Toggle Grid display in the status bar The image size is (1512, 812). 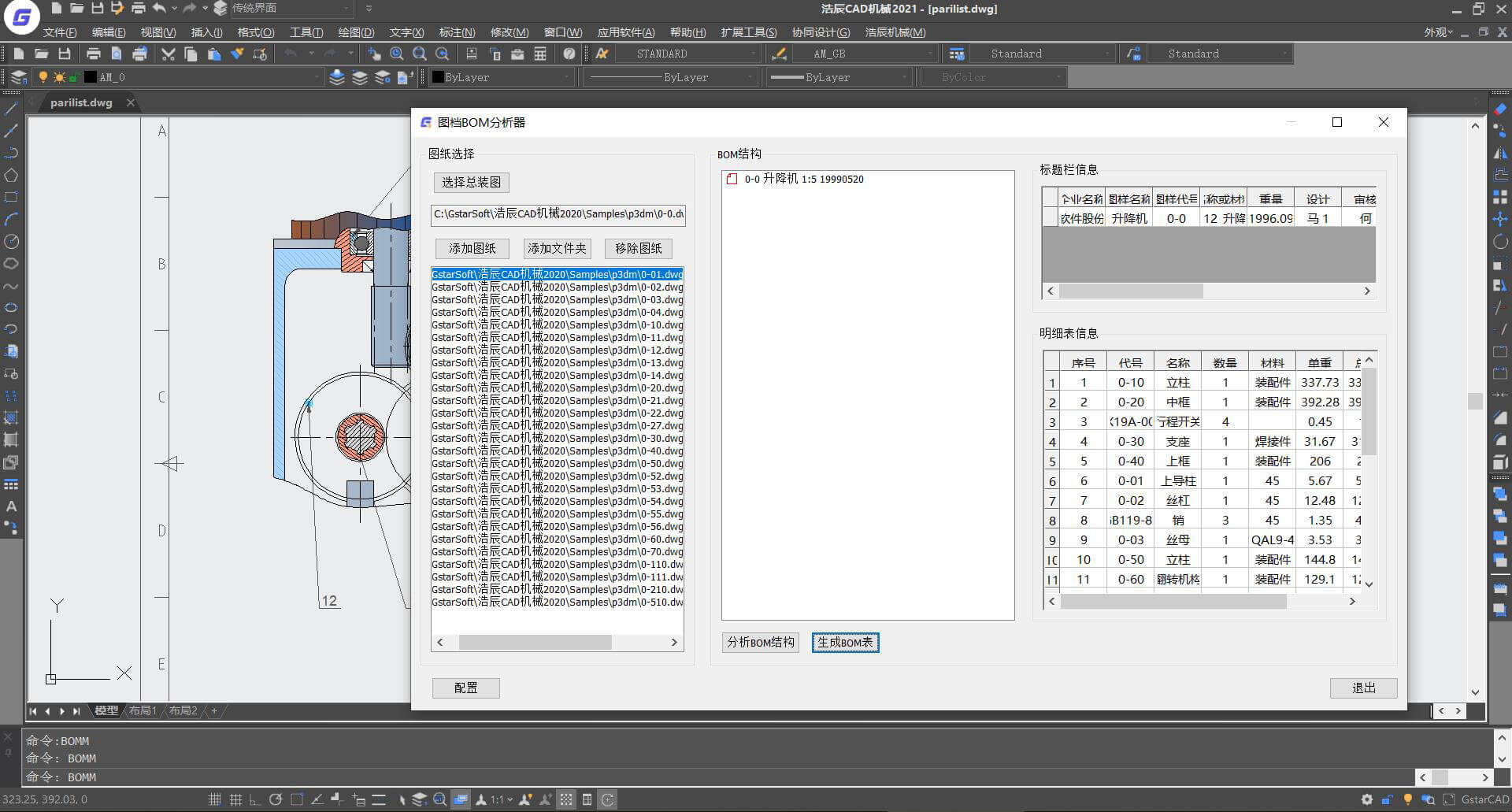[x=235, y=799]
